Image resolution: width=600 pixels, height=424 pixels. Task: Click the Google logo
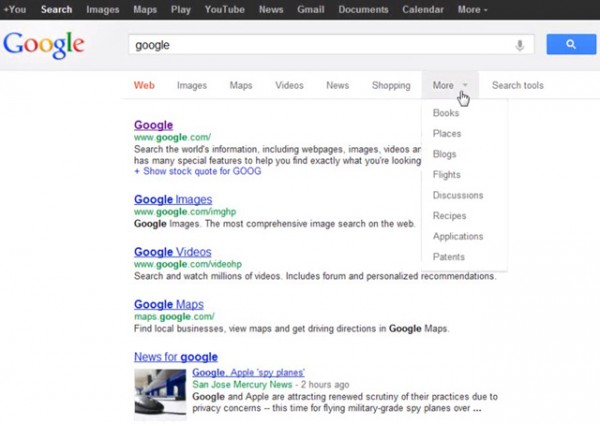pyautogui.click(x=44, y=45)
